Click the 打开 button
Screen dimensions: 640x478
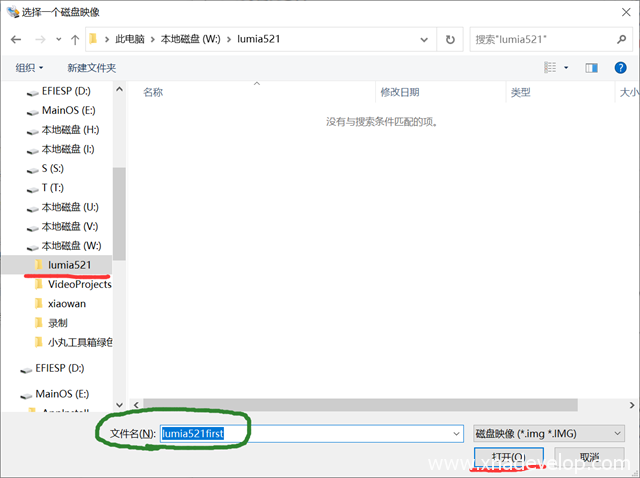508,458
